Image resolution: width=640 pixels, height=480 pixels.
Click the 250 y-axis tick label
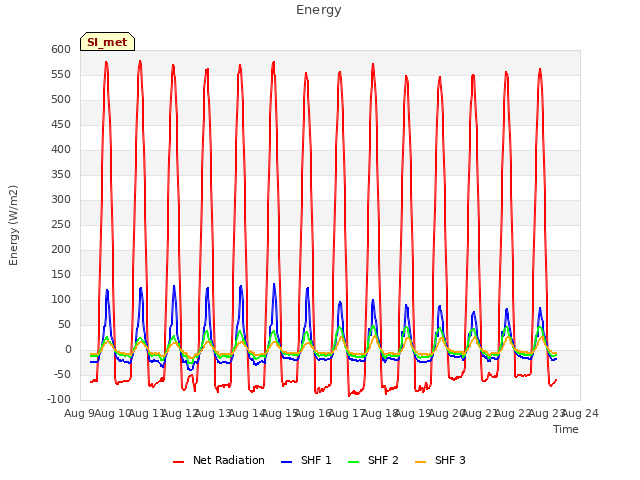(61, 224)
